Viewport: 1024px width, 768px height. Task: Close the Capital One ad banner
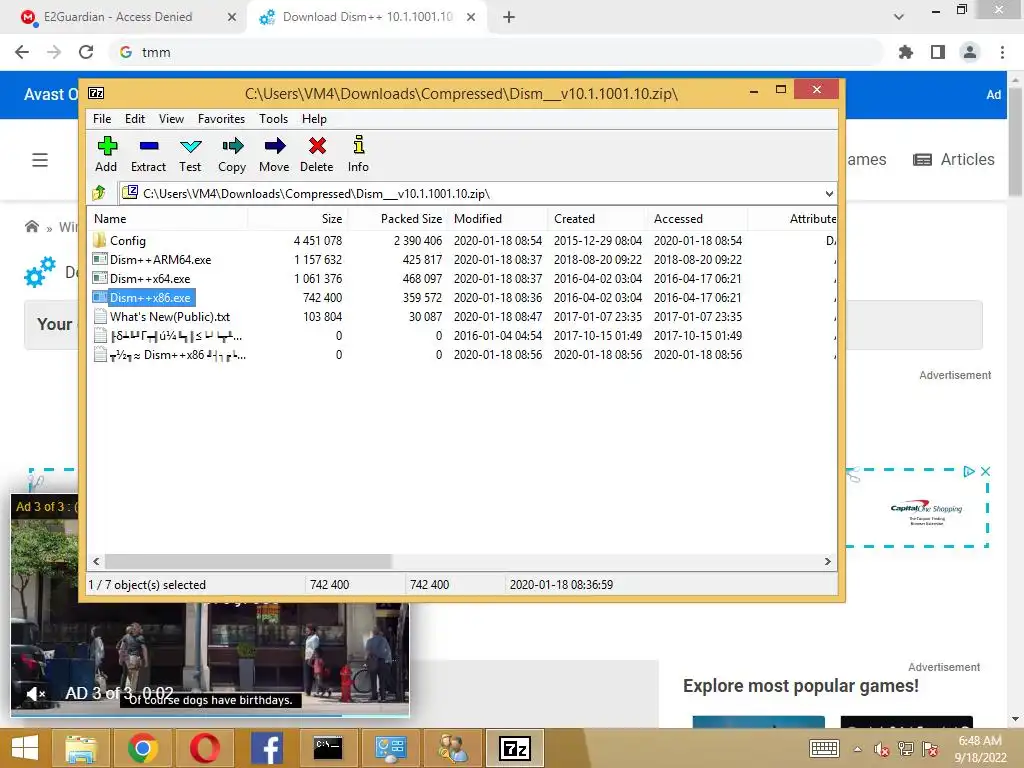pos(985,471)
